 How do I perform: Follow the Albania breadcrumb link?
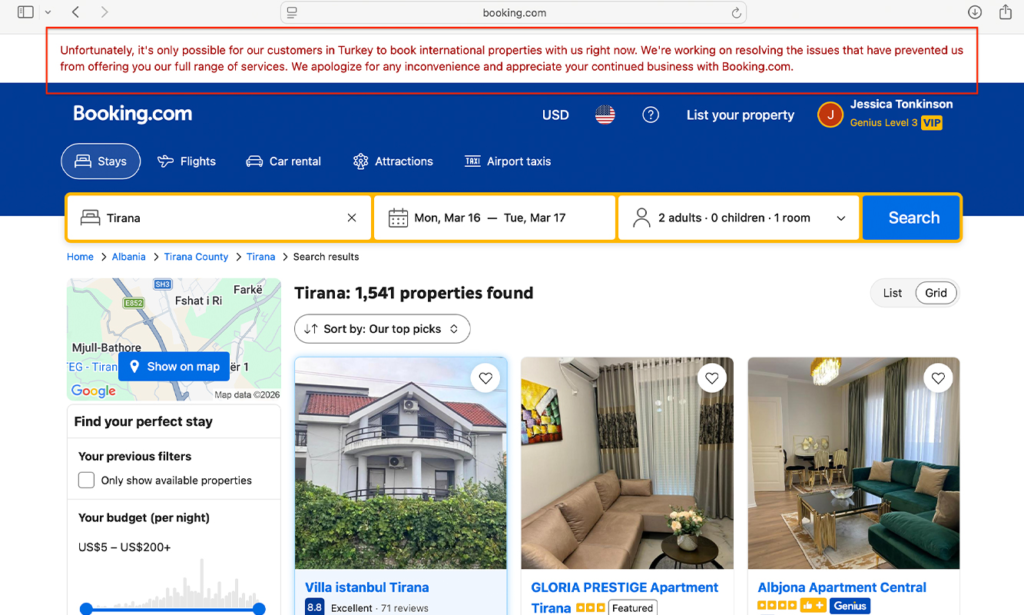click(x=129, y=257)
